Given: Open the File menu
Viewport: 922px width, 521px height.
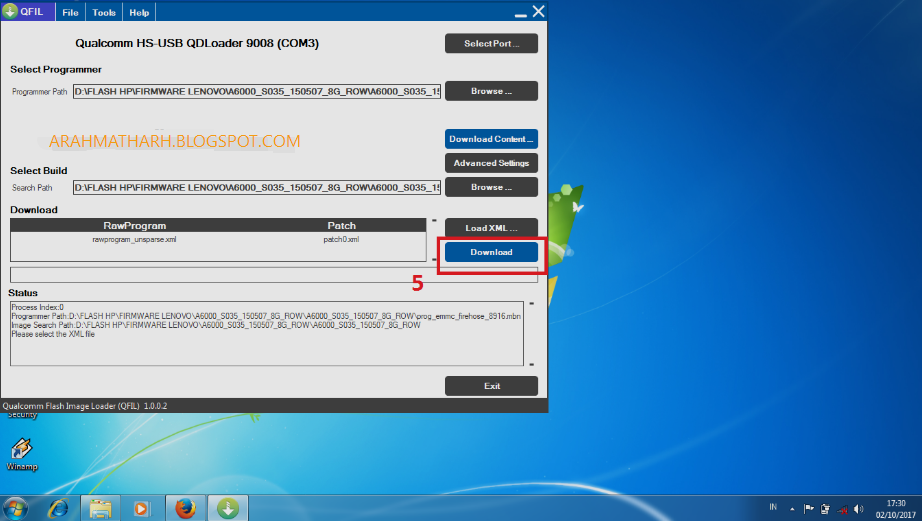Looking at the screenshot, I should pos(70,12).
